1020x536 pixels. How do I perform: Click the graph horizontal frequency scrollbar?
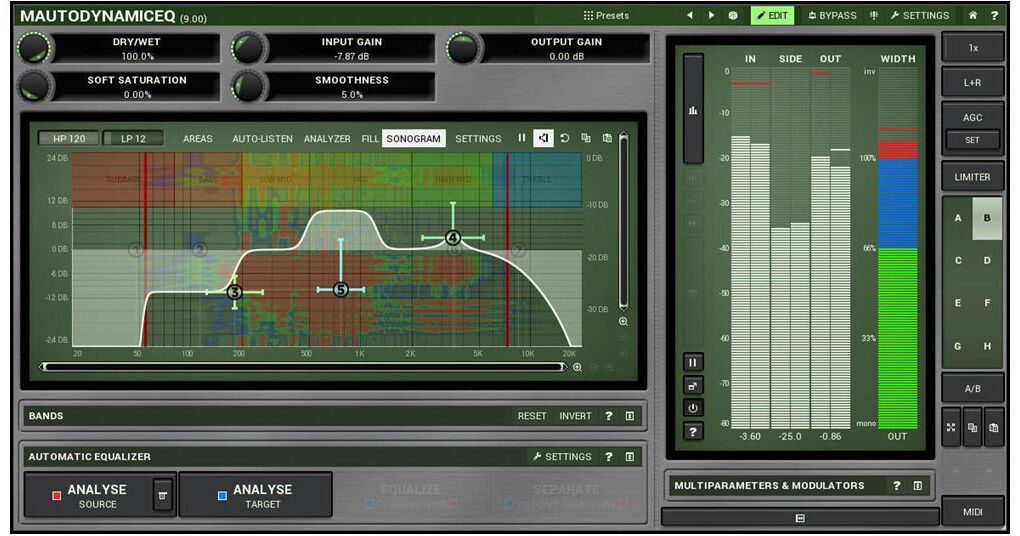tap(303, 367)
